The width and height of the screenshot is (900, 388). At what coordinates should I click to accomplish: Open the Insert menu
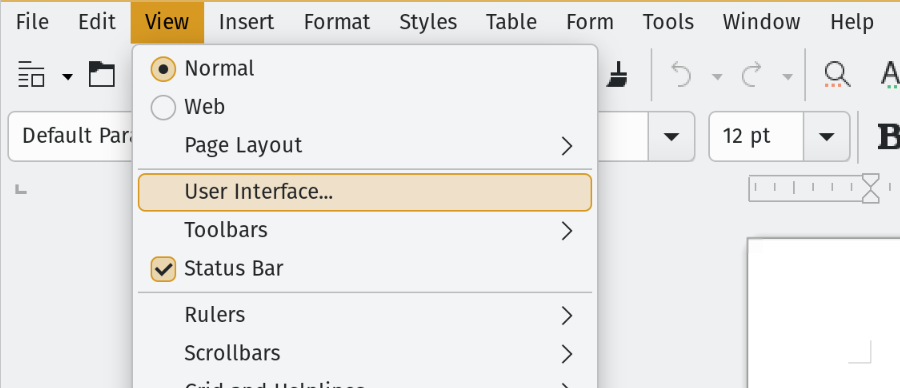point(246,22)
